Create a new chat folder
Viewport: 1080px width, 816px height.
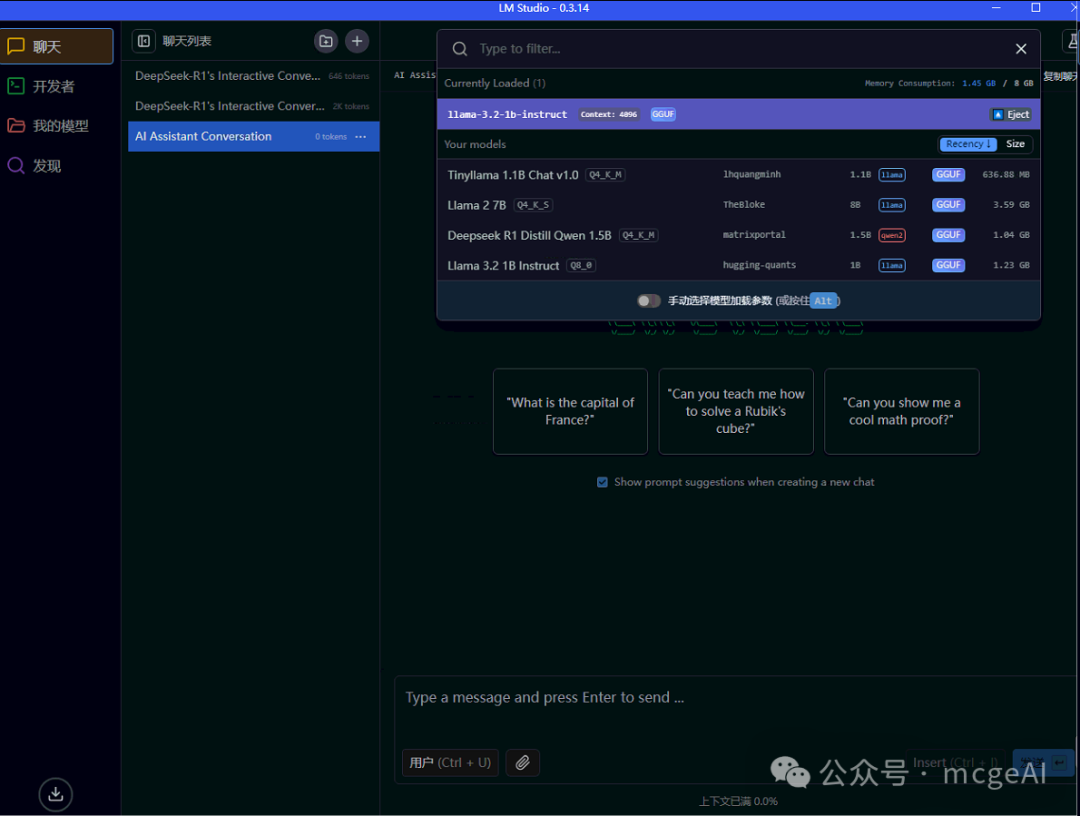coord(326,41)
